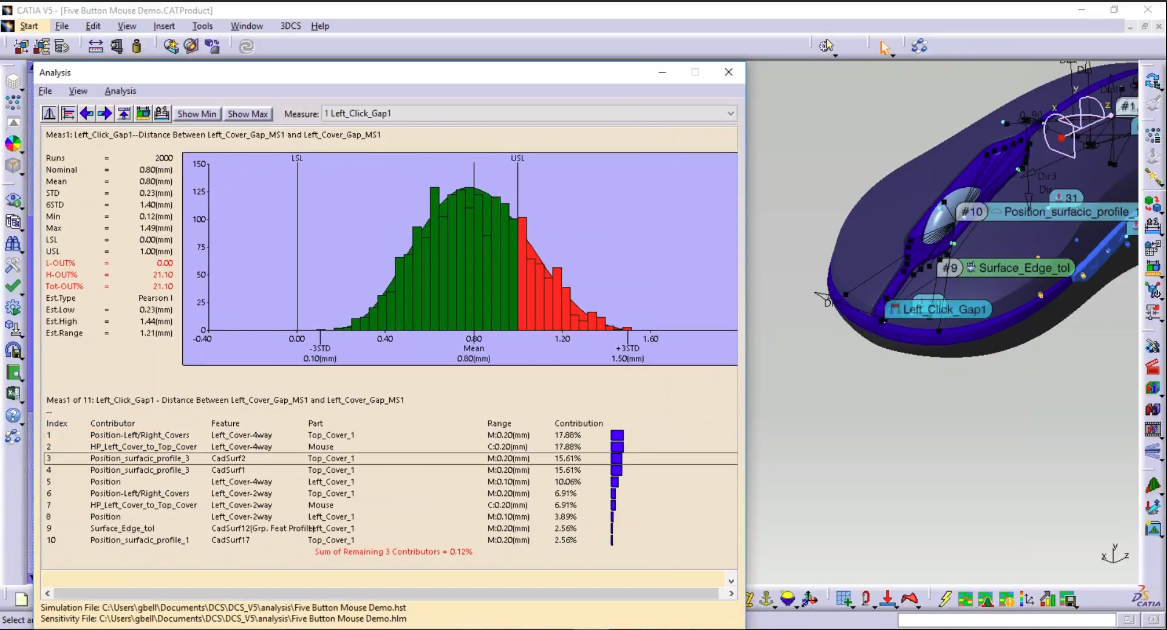
Task: Click the bar chart with arrow icon
Action: click(1048, 599)
